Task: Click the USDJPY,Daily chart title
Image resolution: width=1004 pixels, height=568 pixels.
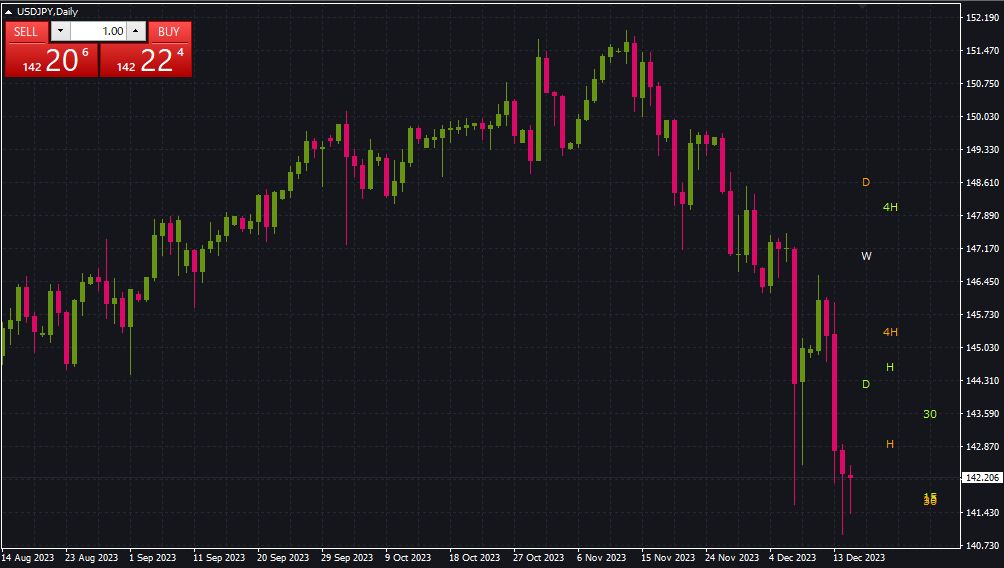Action: (47, 12)
